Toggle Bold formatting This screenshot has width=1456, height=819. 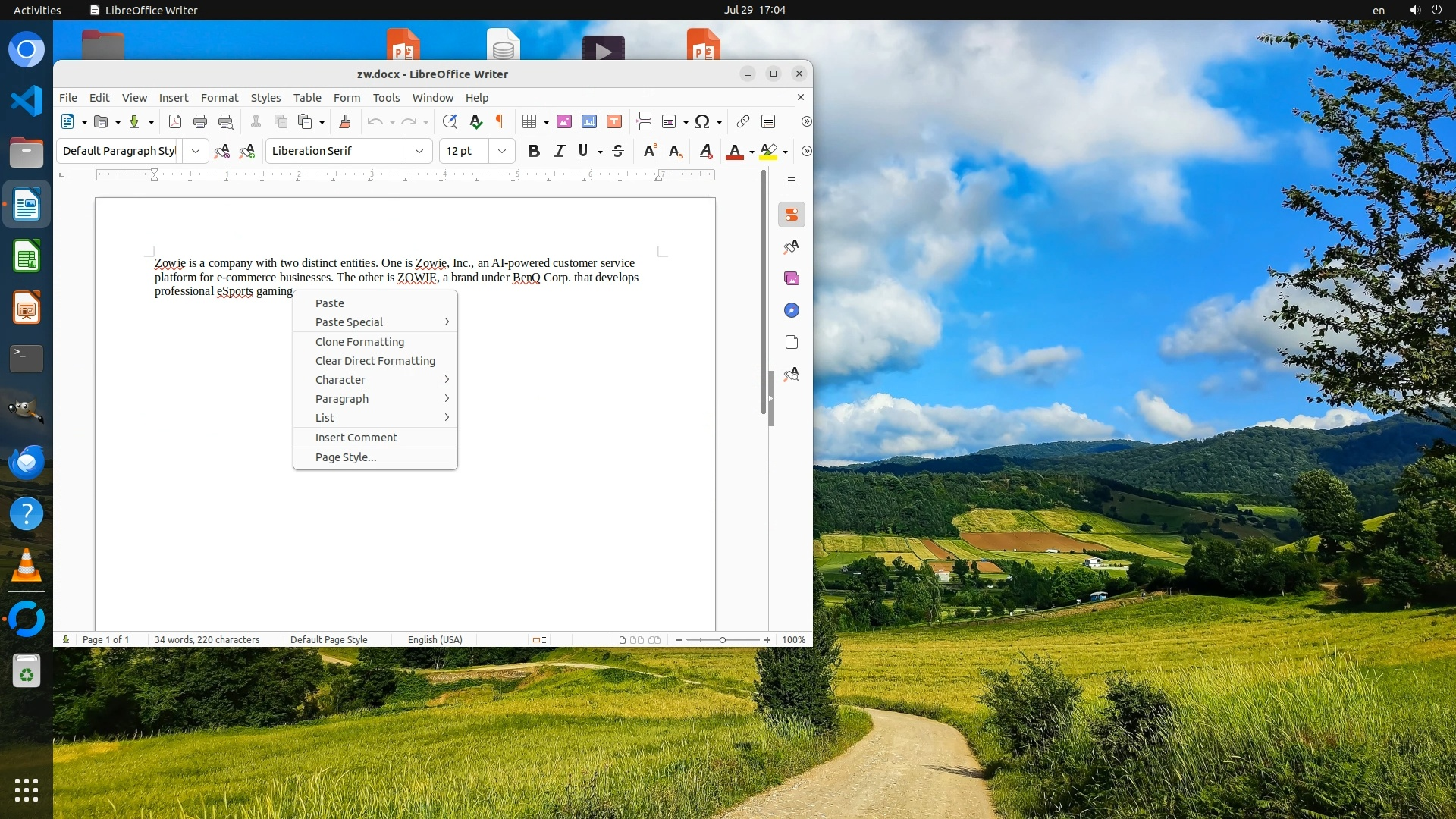tap(534, 151)
